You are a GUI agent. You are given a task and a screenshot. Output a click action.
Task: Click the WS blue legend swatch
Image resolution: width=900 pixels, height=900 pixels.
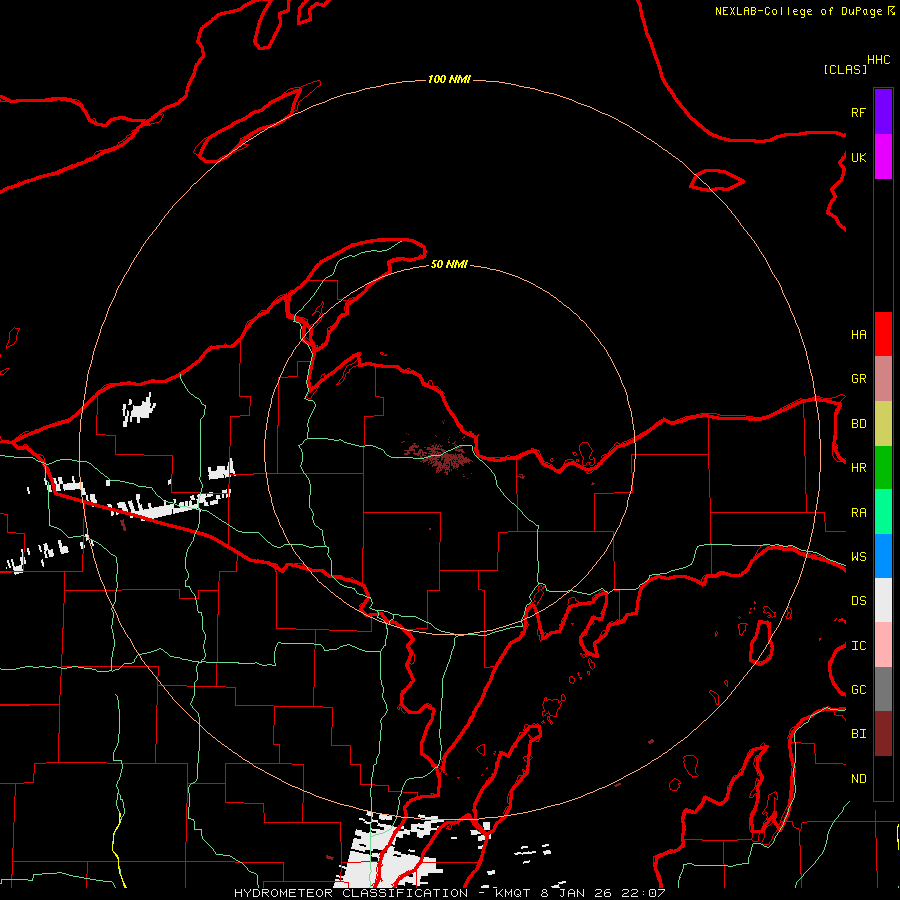(x=883, y=556)
